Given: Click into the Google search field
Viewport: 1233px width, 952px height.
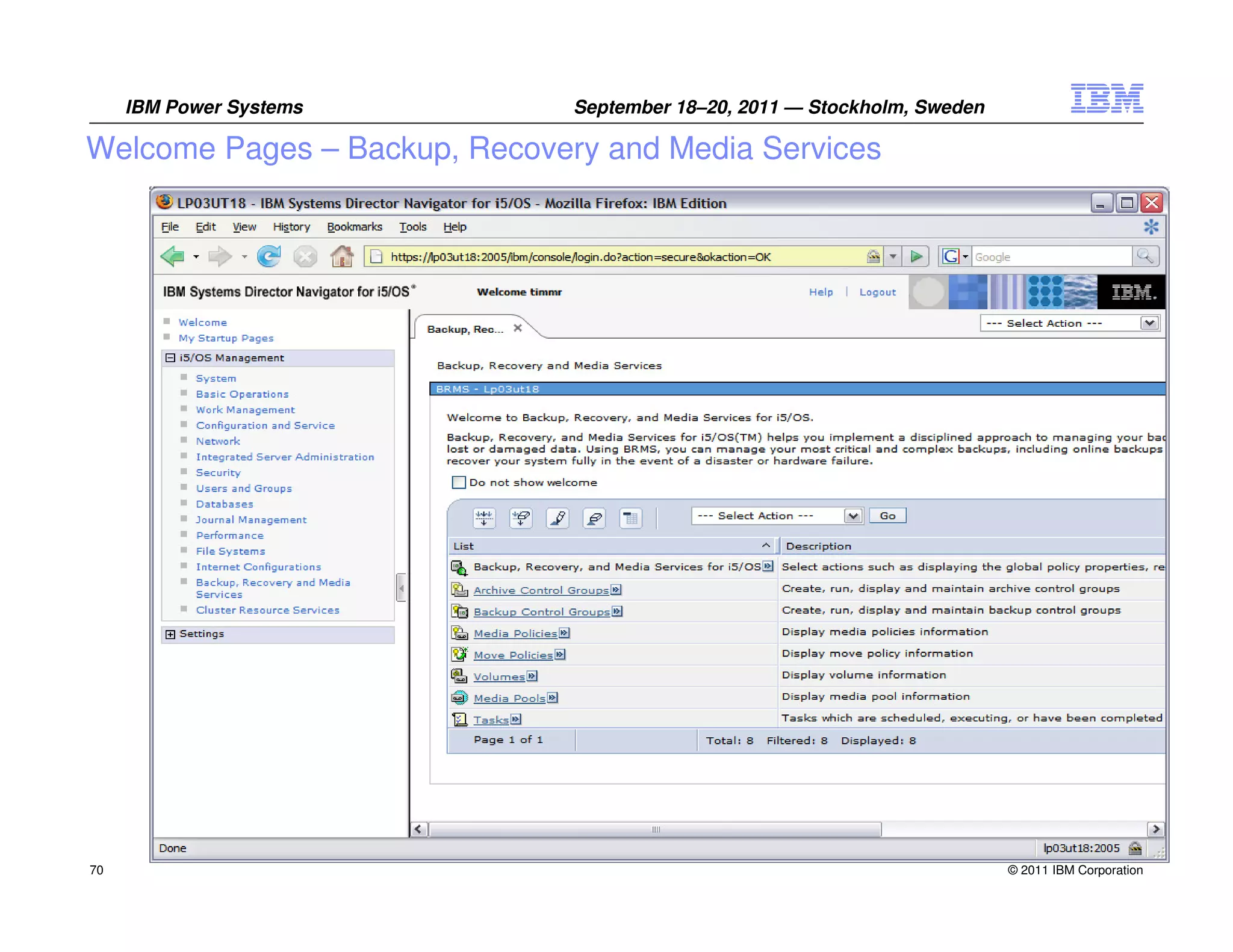Looking at the screenshot, I should pyautogui.click(x=1051, y=257).
